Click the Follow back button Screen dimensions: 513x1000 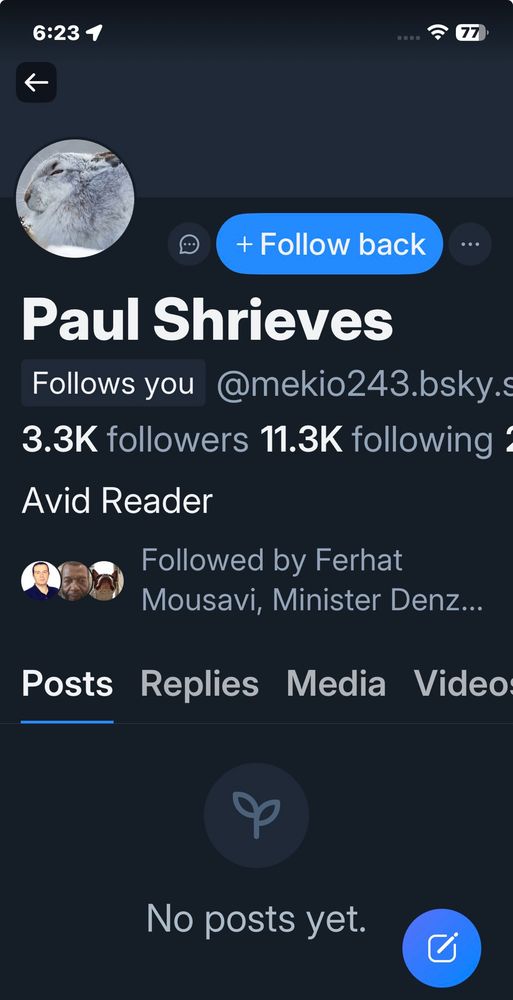click(329, 244)
